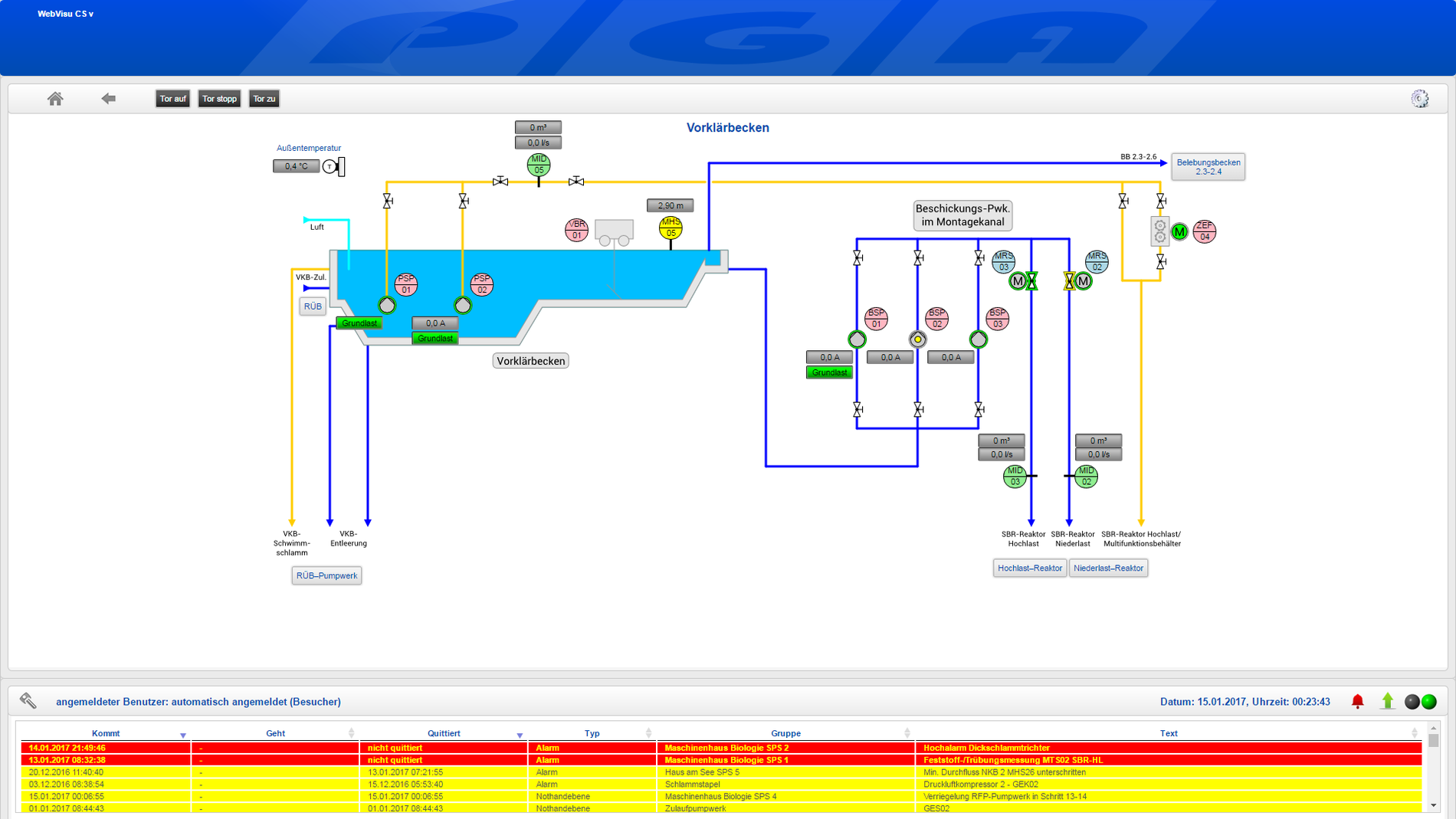1456x819 pixels.
Task: Open settings gear icon at top right
Action: click(x=1420, y=99)
